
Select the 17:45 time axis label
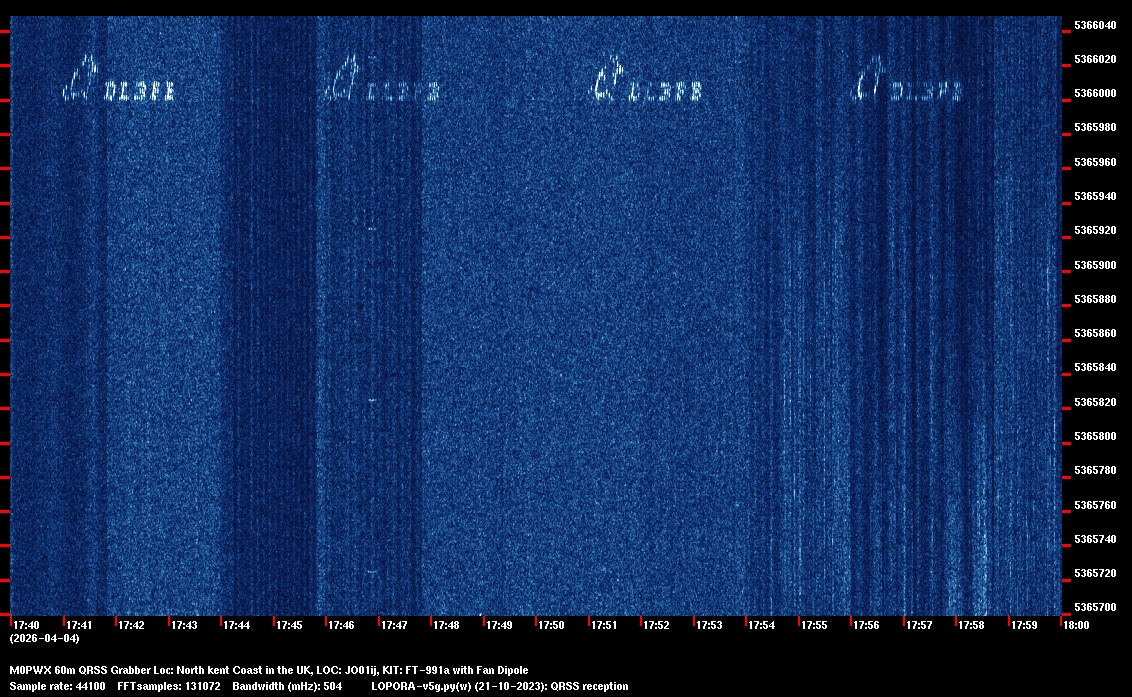pos(289,625)
